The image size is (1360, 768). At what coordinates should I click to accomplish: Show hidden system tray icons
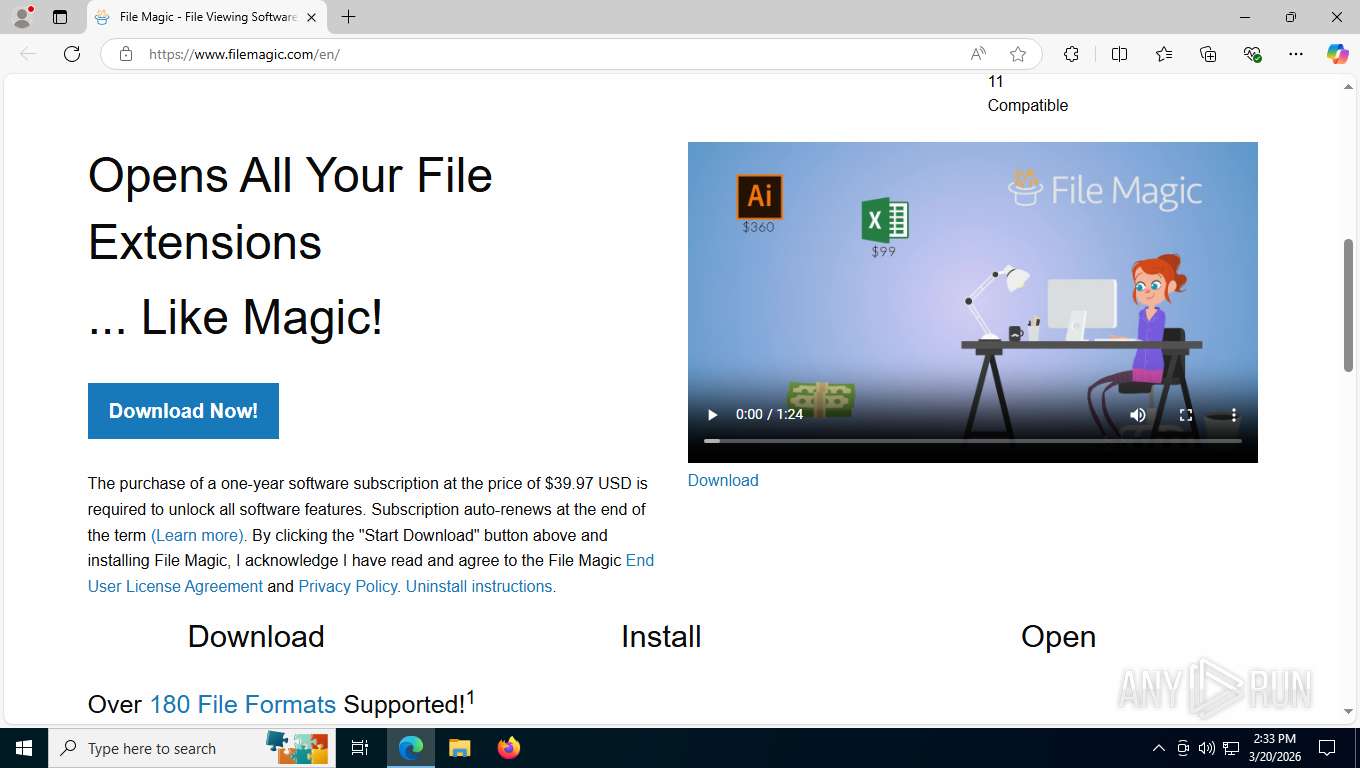click(1159, 748)
